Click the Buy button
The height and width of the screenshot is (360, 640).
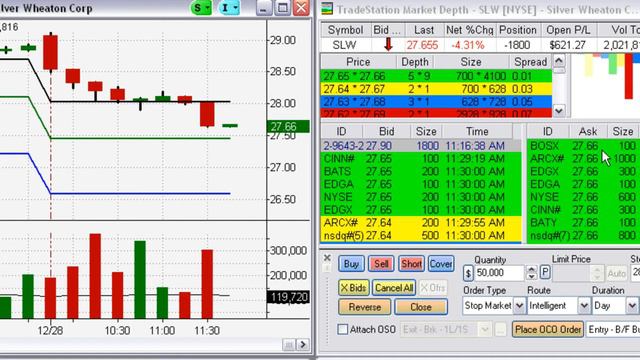[351, 264]
